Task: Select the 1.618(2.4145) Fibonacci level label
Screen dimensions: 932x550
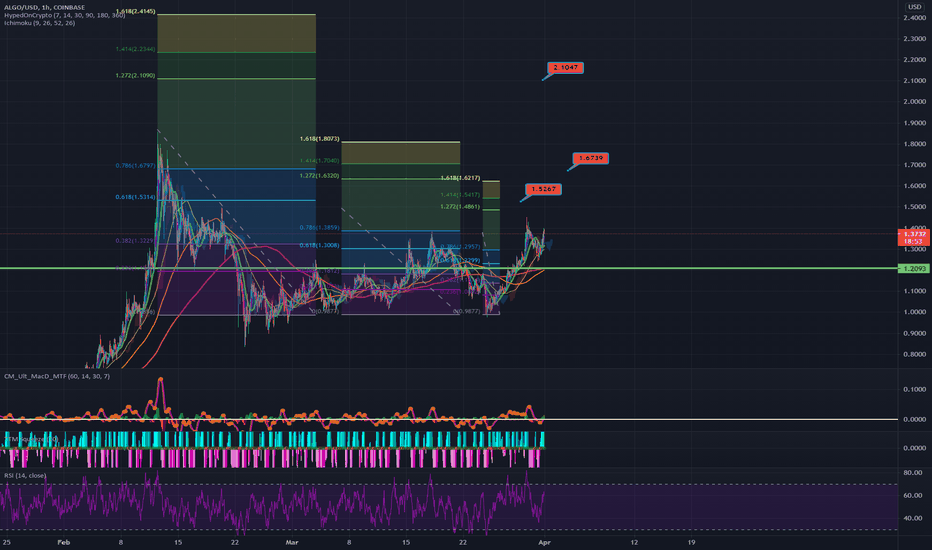Action: (x=136, y=11)
